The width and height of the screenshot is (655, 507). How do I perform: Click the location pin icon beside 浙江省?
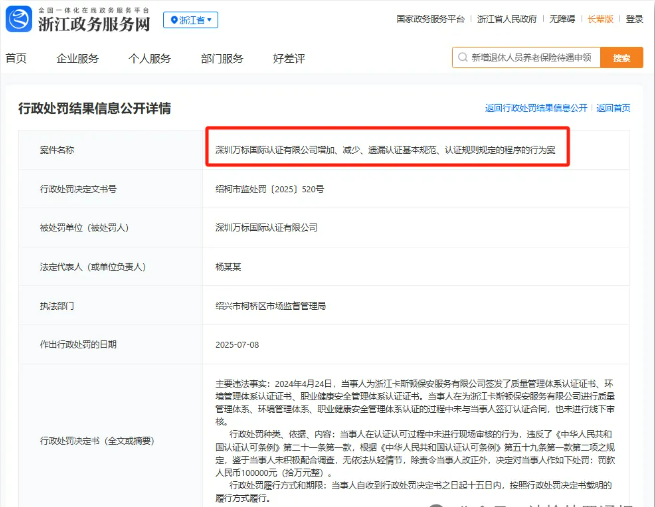coord(172,20)
